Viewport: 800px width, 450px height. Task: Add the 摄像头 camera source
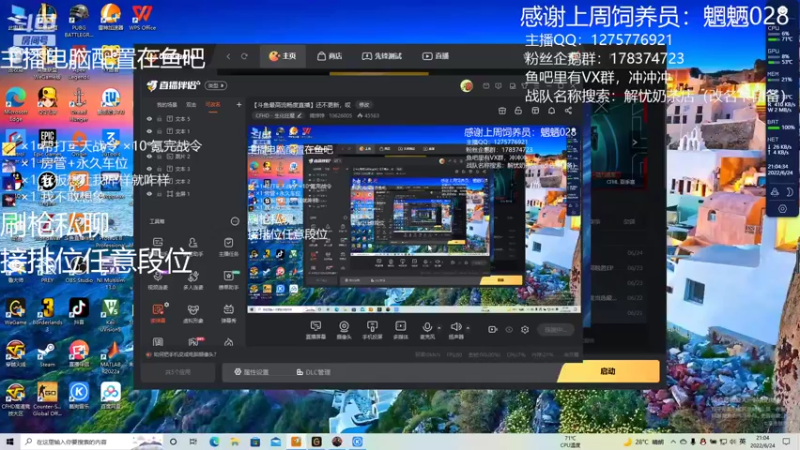pyautogui.click(x=344, y=330)
